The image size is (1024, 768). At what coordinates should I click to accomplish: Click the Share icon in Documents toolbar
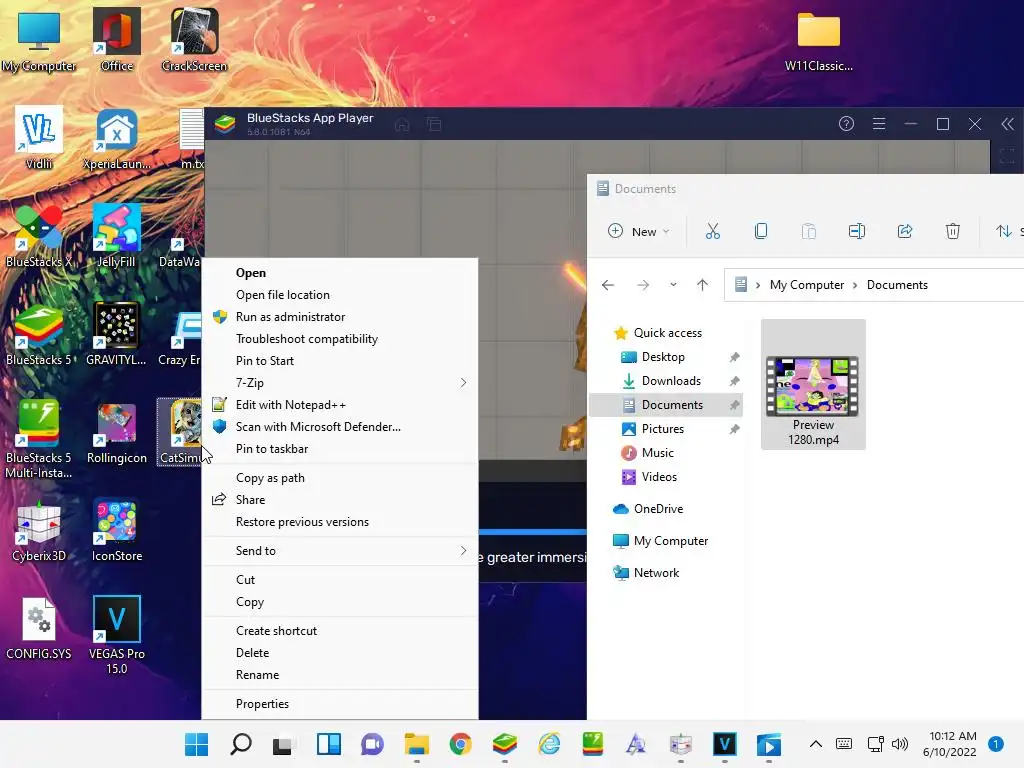pos(904,231)
